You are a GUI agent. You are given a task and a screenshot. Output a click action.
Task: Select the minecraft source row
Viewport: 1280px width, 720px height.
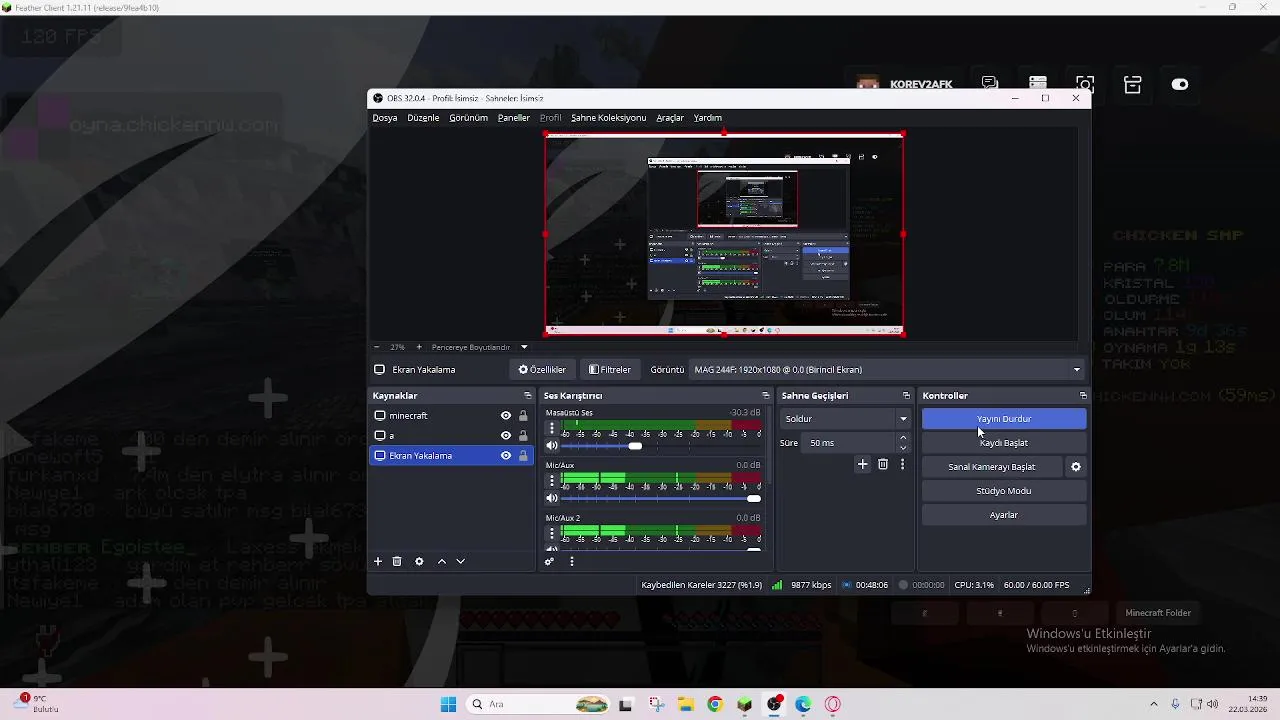point(451,416)
